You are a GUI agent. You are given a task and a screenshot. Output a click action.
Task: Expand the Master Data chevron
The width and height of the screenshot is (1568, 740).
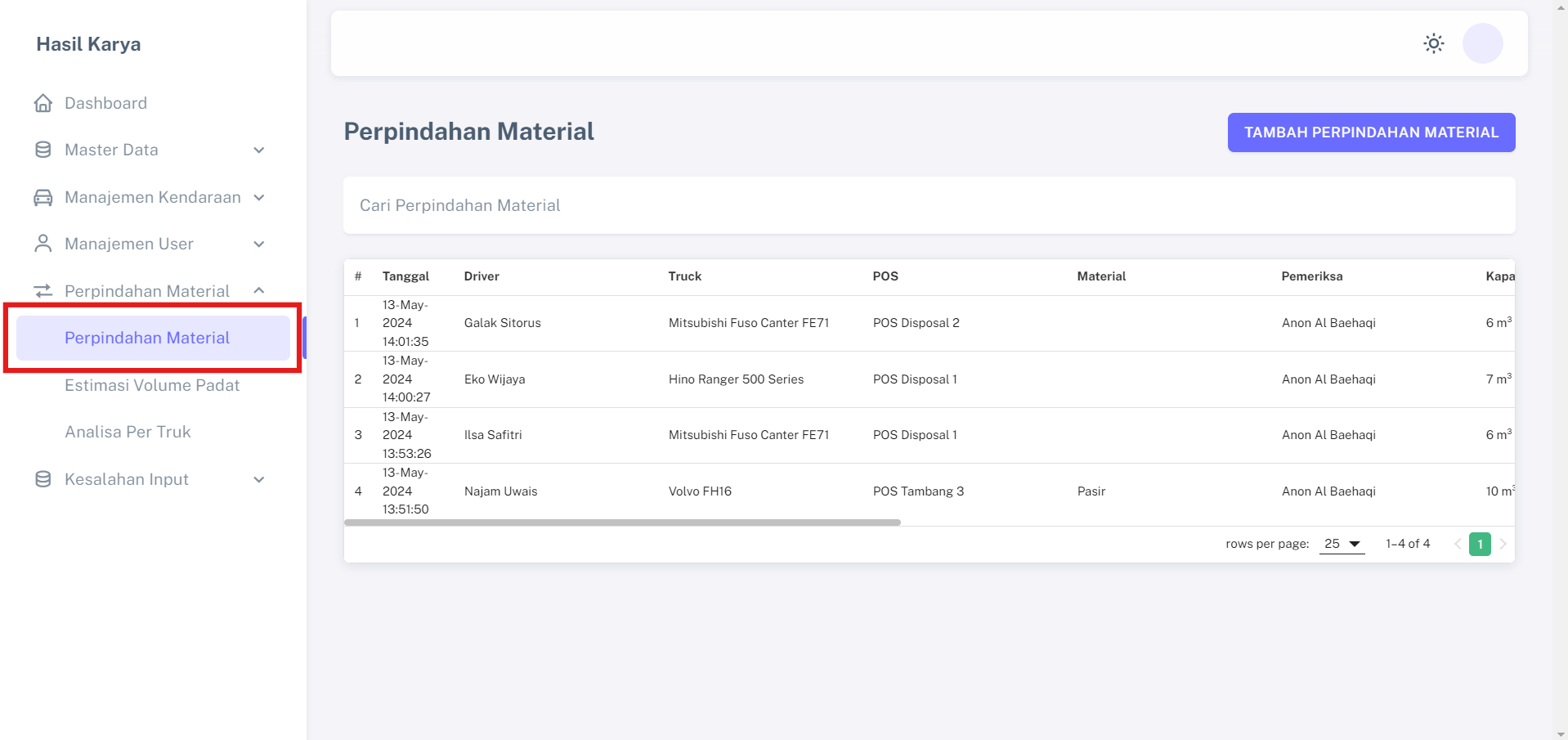259,150
